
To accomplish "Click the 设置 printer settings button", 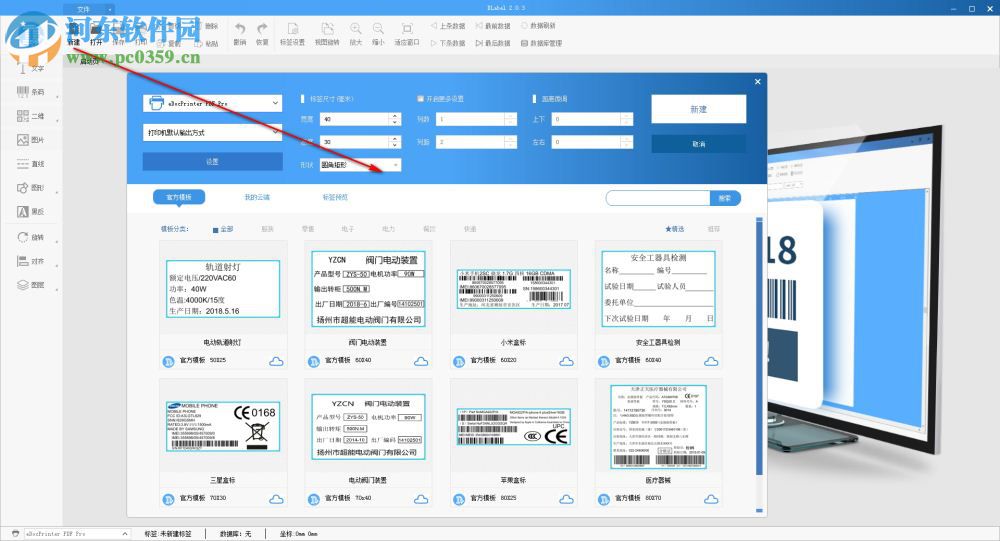I will coord(212,161).
